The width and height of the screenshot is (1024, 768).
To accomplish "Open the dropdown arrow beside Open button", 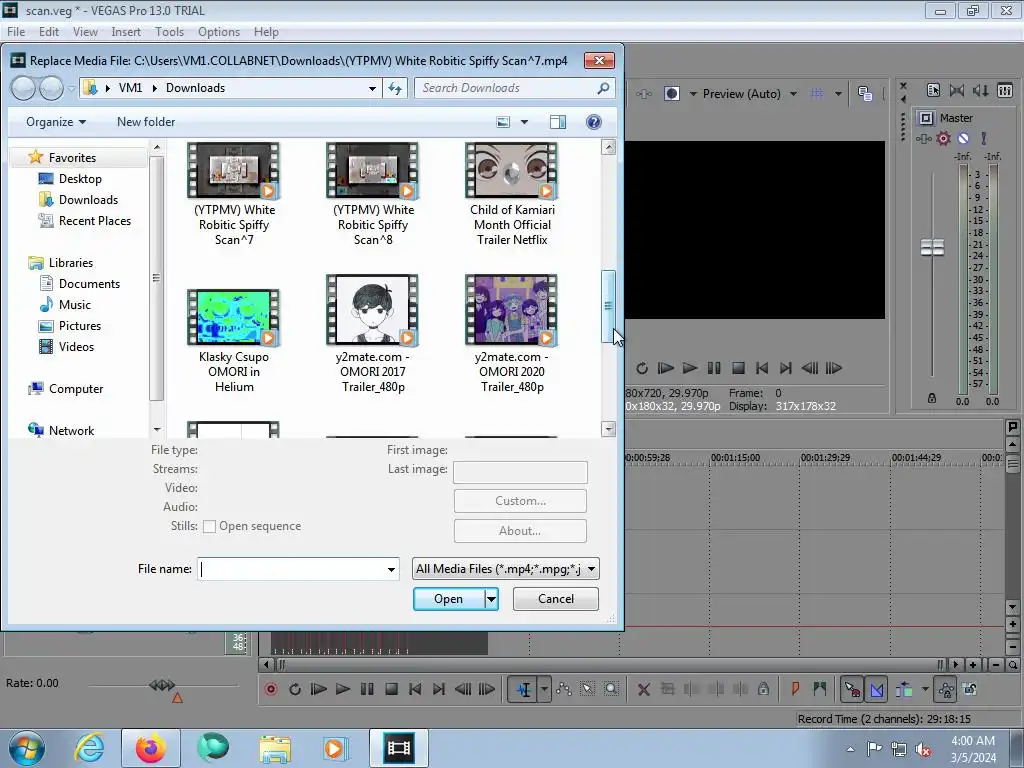I will coord(492,599).
